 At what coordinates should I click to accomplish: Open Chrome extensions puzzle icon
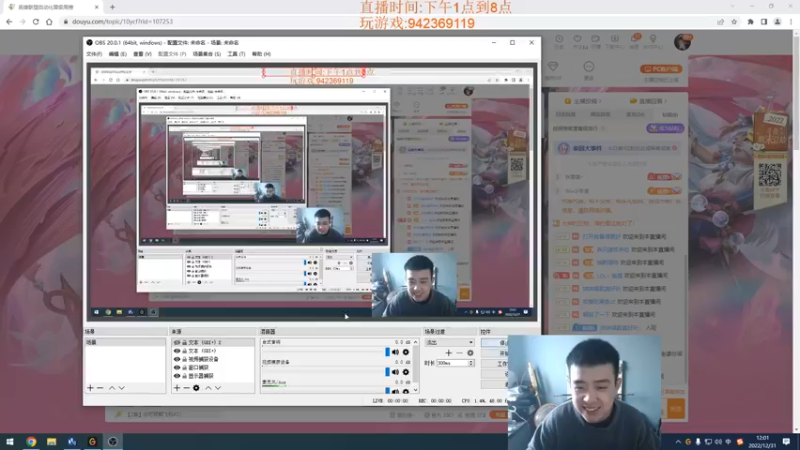point(751,22)
